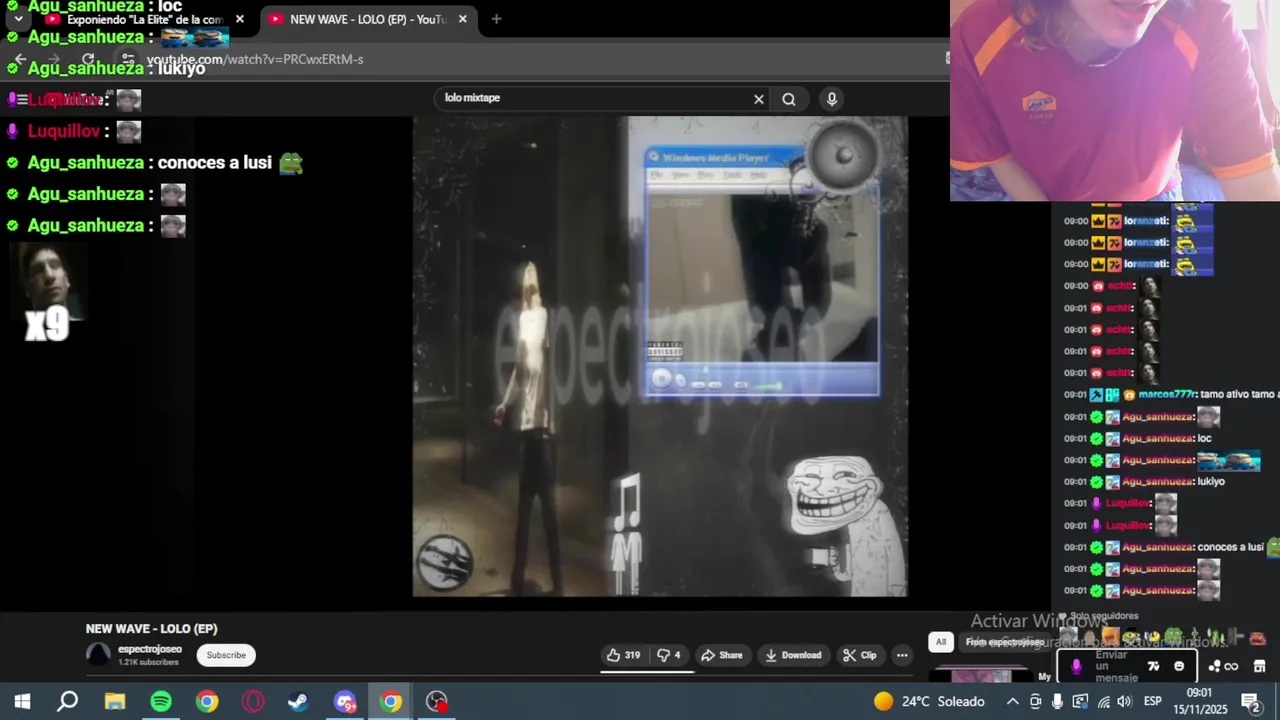
Task: Click the tray microphone icon
Action: click(x=1057, y=701)
